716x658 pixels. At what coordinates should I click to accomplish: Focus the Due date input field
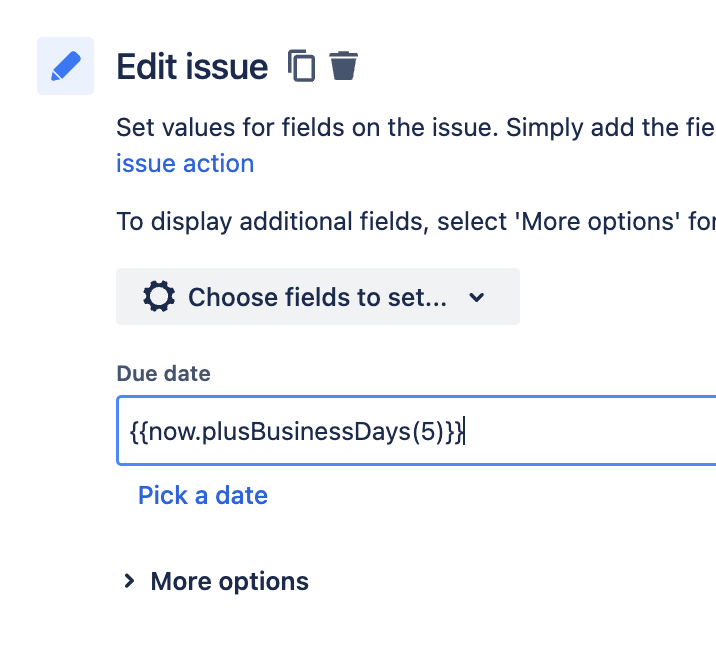(416, 431)
